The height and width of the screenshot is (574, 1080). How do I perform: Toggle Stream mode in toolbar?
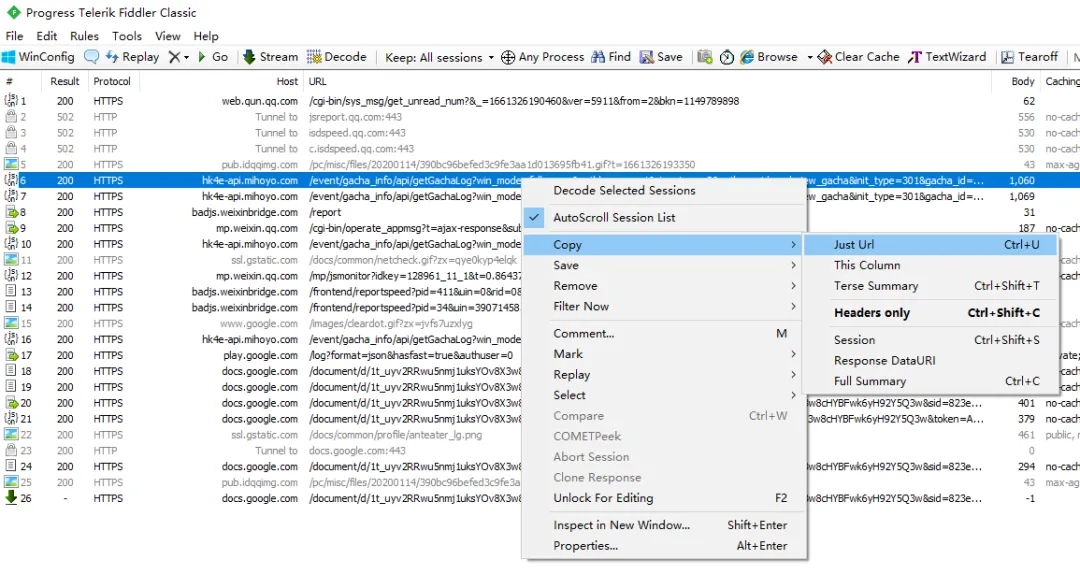point(270,57)
